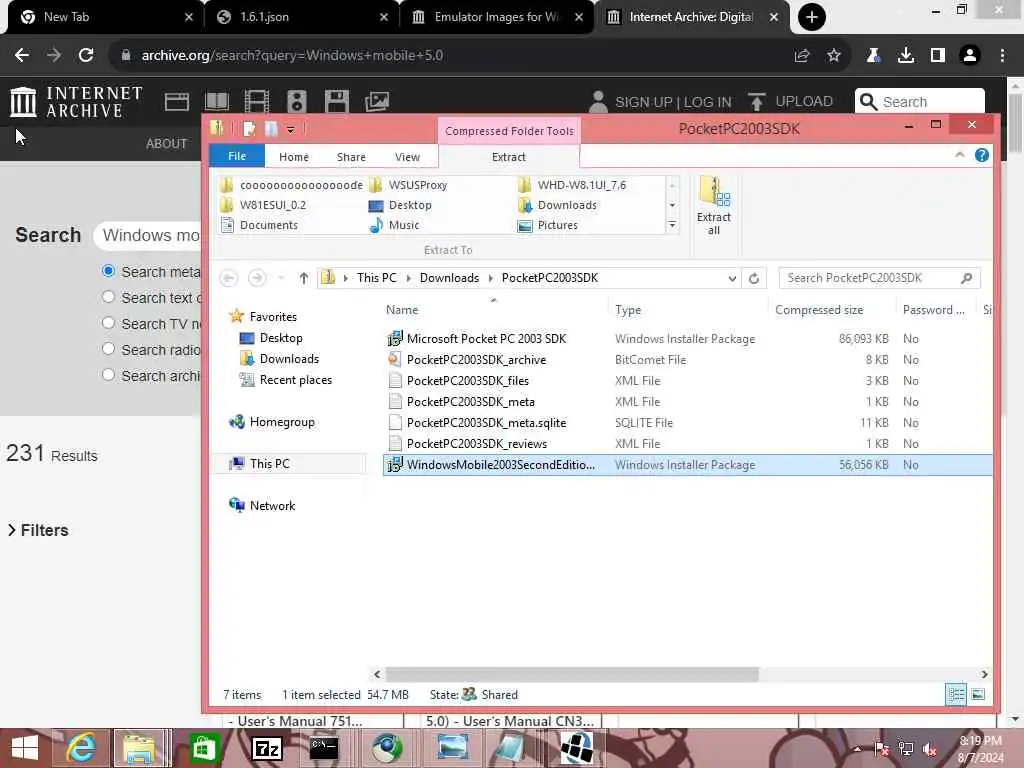The height and width of the screenshot is (768, 1024).
Task: Click UPLOAD link
Action: coord(790,101)
